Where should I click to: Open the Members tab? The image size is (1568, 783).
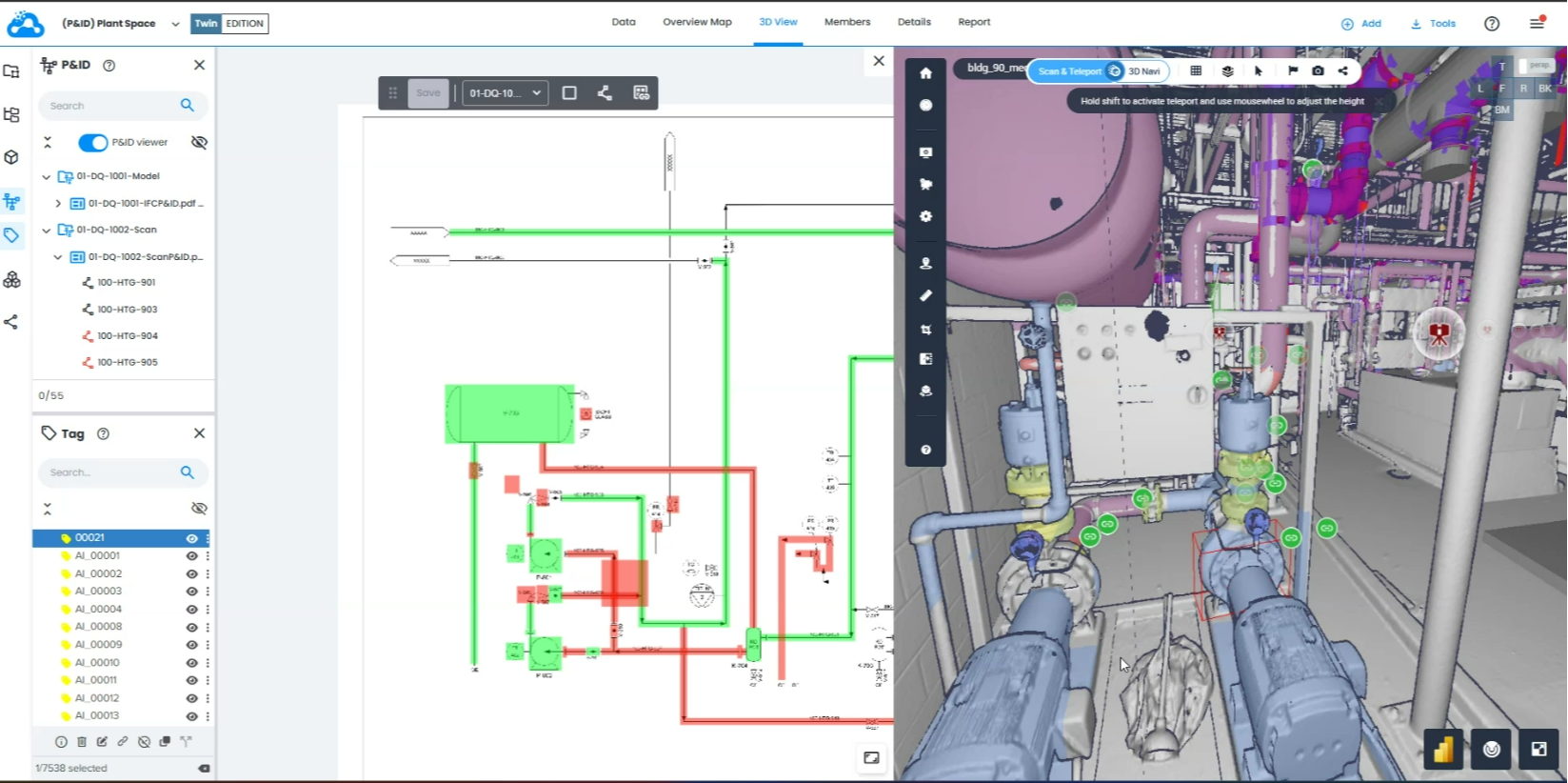847,22
